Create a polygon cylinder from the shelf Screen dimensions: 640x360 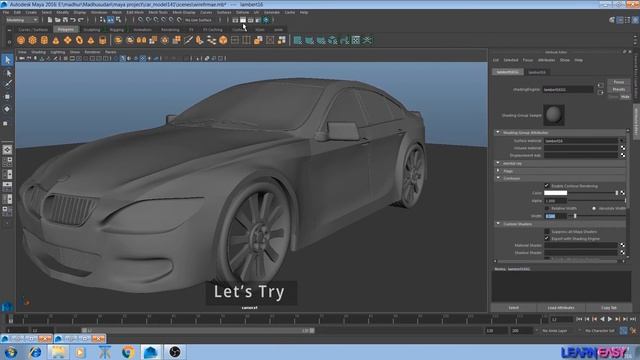pos(44,40)
